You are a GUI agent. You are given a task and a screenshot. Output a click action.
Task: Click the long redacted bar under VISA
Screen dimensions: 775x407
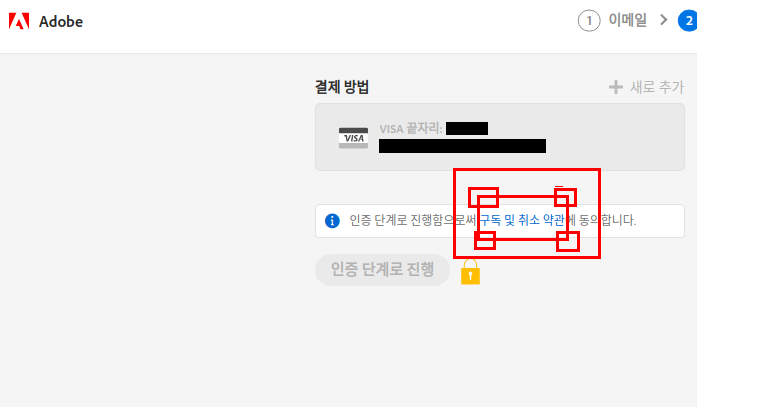[x=462, y=146]
